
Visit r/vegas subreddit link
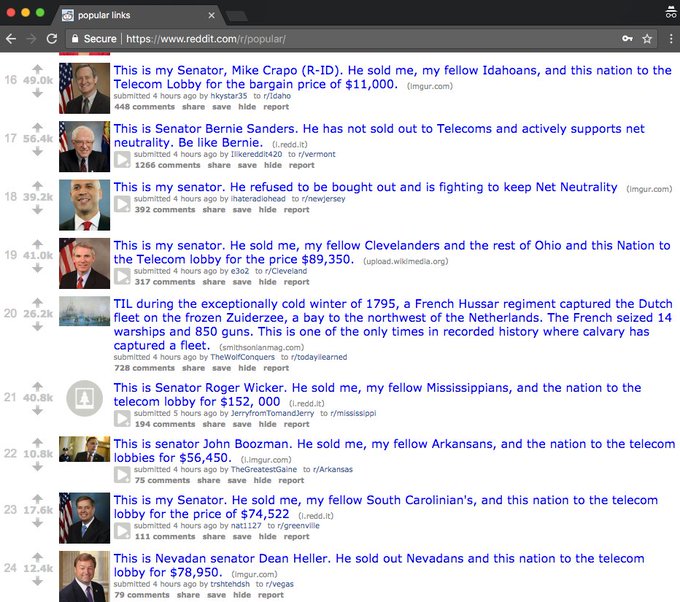[x=279, y=584]
